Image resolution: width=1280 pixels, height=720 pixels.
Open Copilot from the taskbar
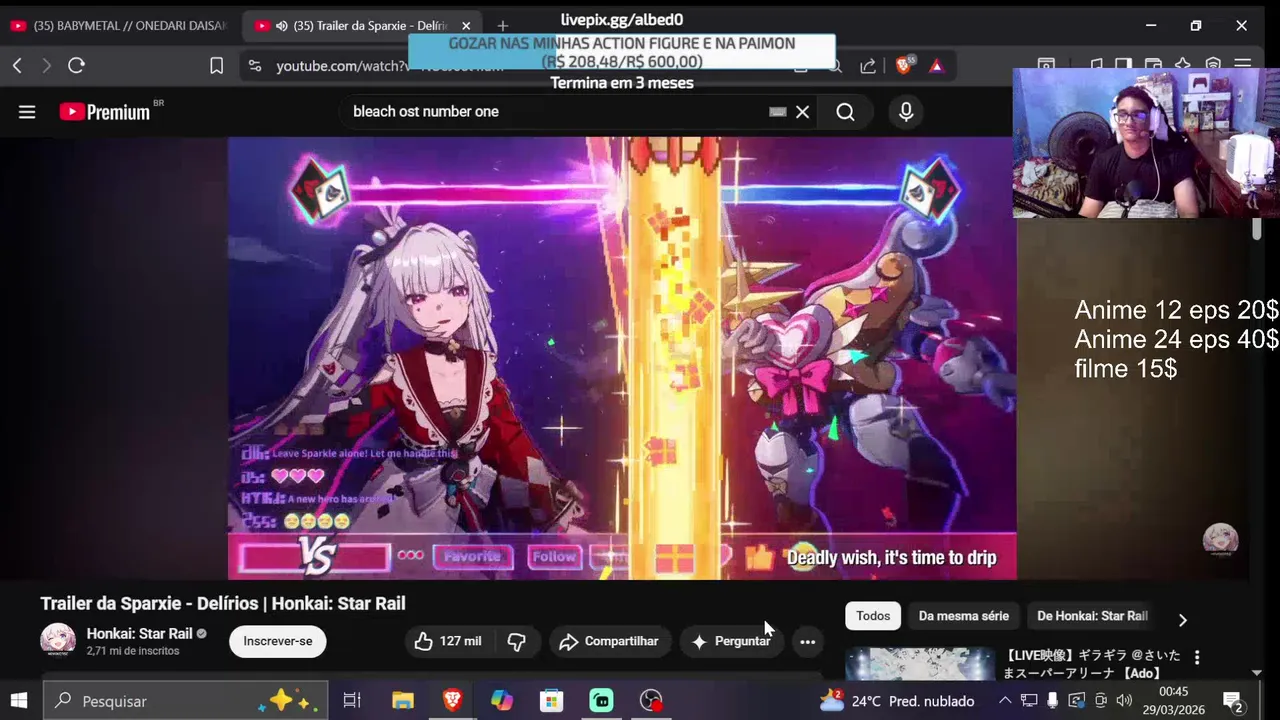(502, 701)
